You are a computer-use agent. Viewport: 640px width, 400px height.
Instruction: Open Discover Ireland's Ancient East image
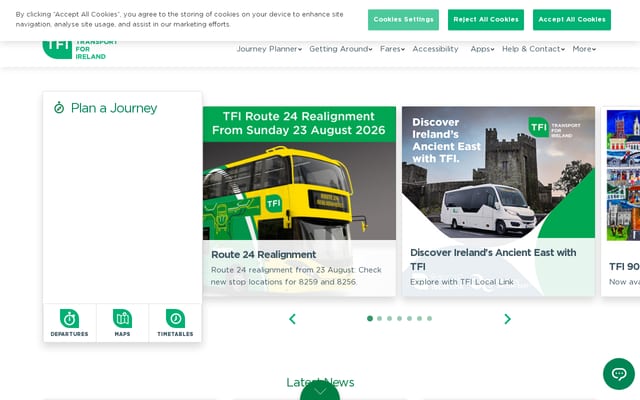498,172
